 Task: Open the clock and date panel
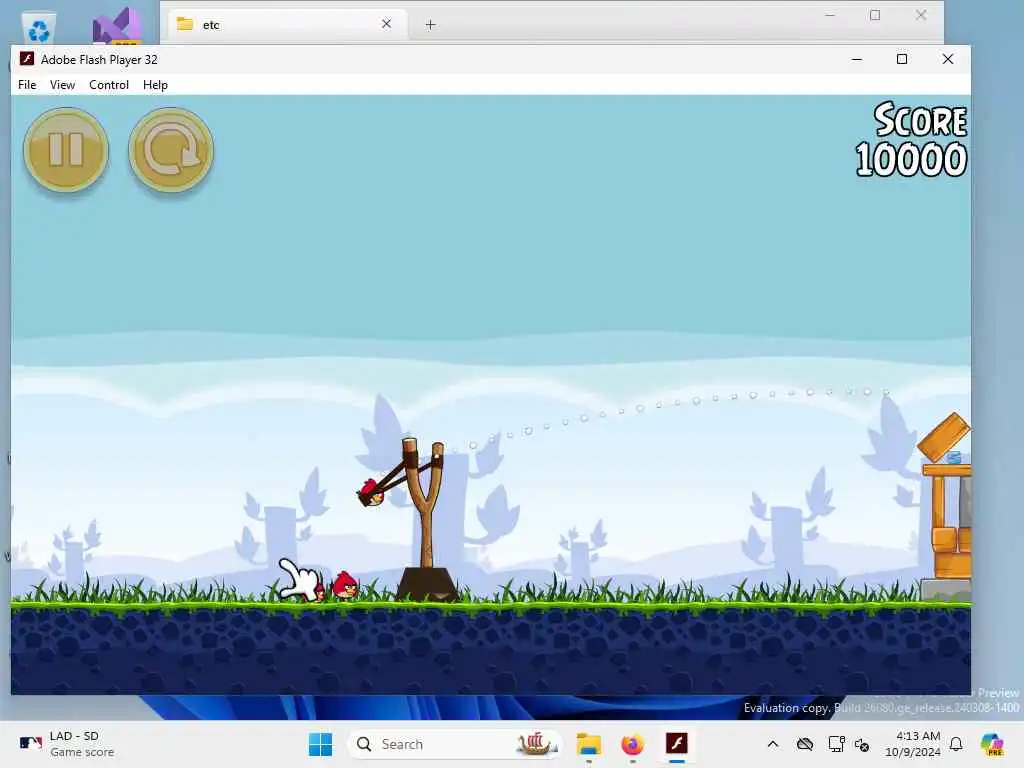[x=912, y=744]
